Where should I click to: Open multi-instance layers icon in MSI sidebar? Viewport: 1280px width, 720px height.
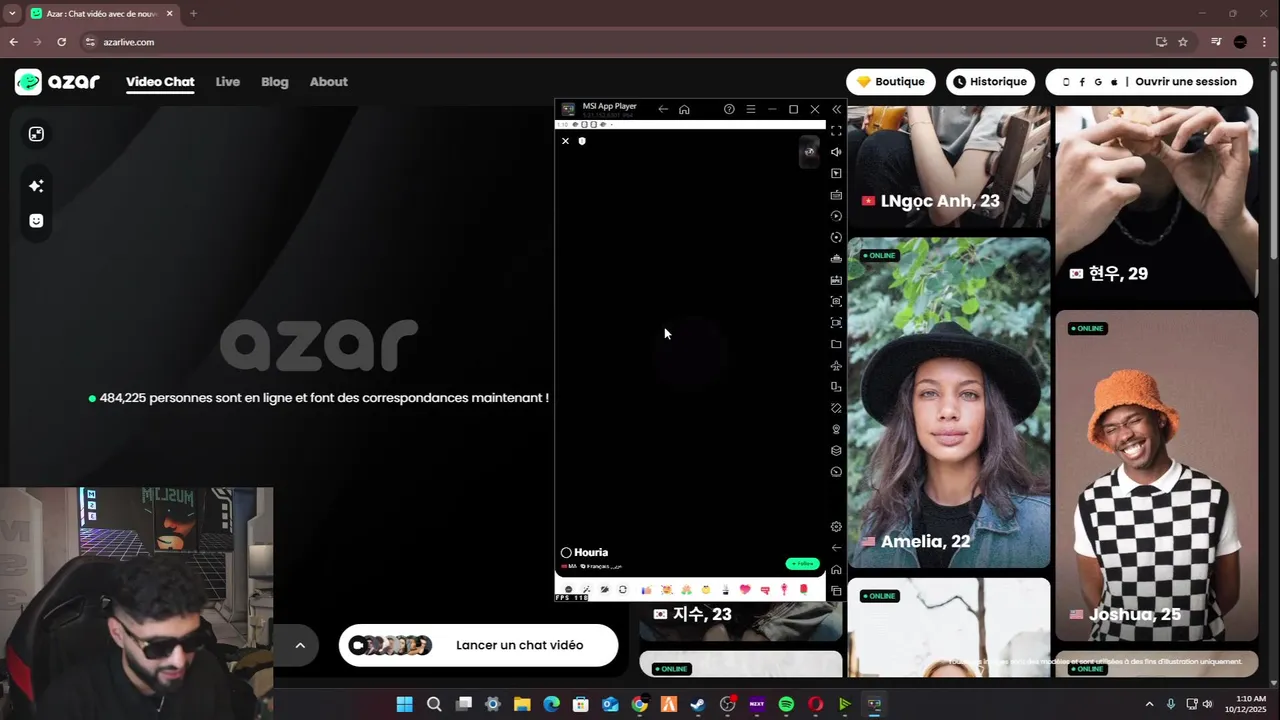tap(837, 451)
